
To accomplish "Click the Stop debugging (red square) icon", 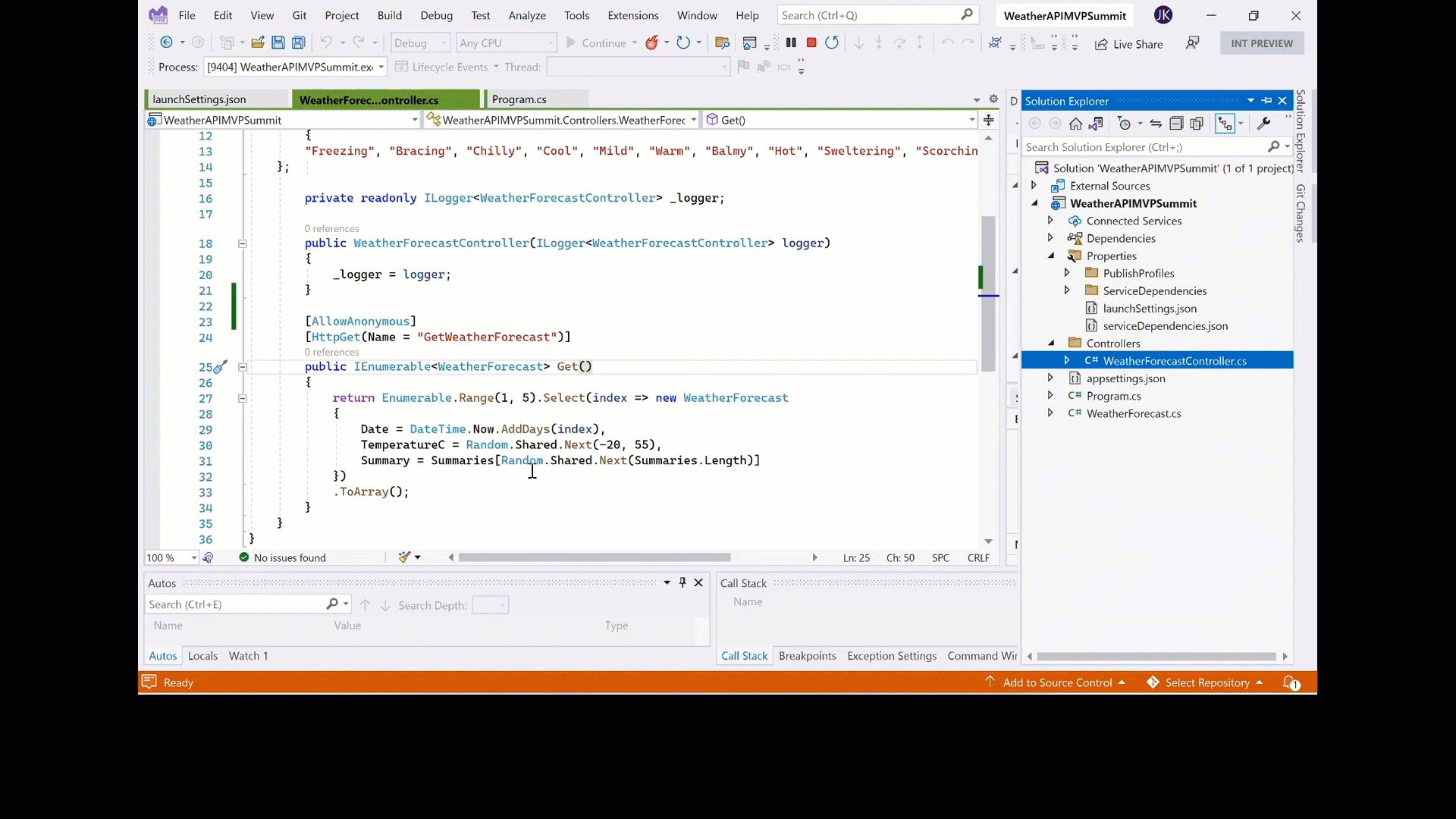I will point(811,42).
